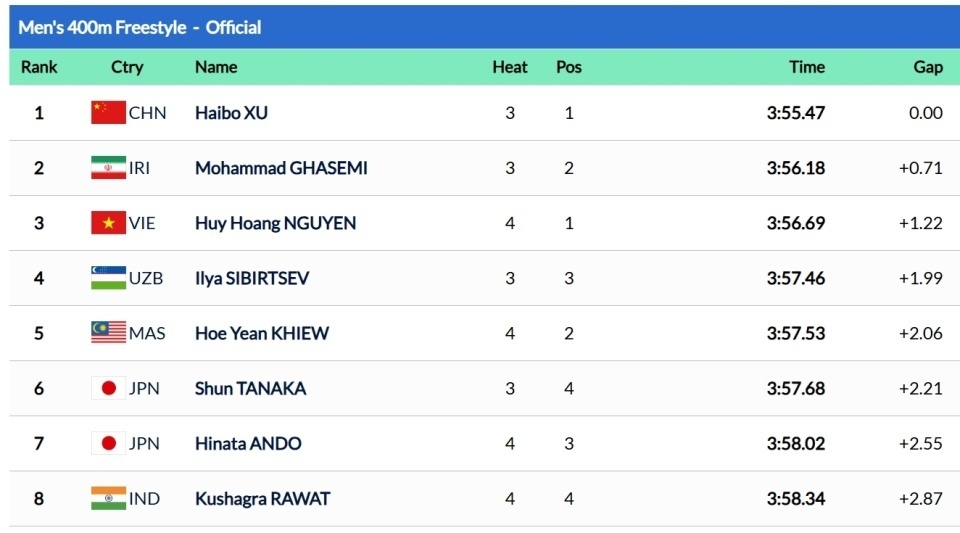The image size is (960, 533).
Task: Open swimmer Haibo XU's profile
Action: [231, 113]
